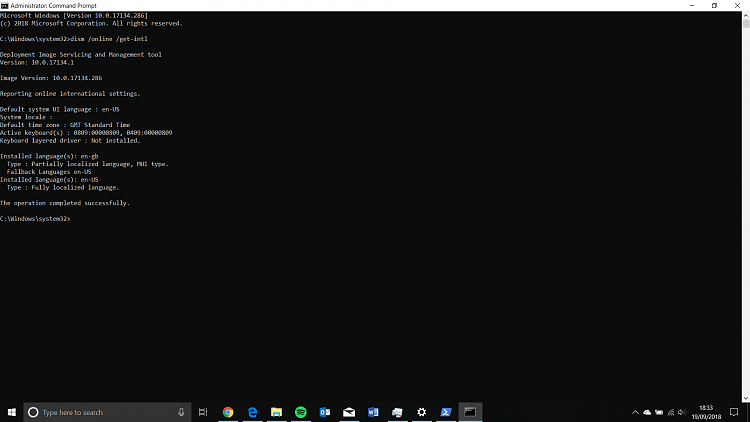
Task: Restore down the Command Prompt window
Action: (x=714, y=6)
